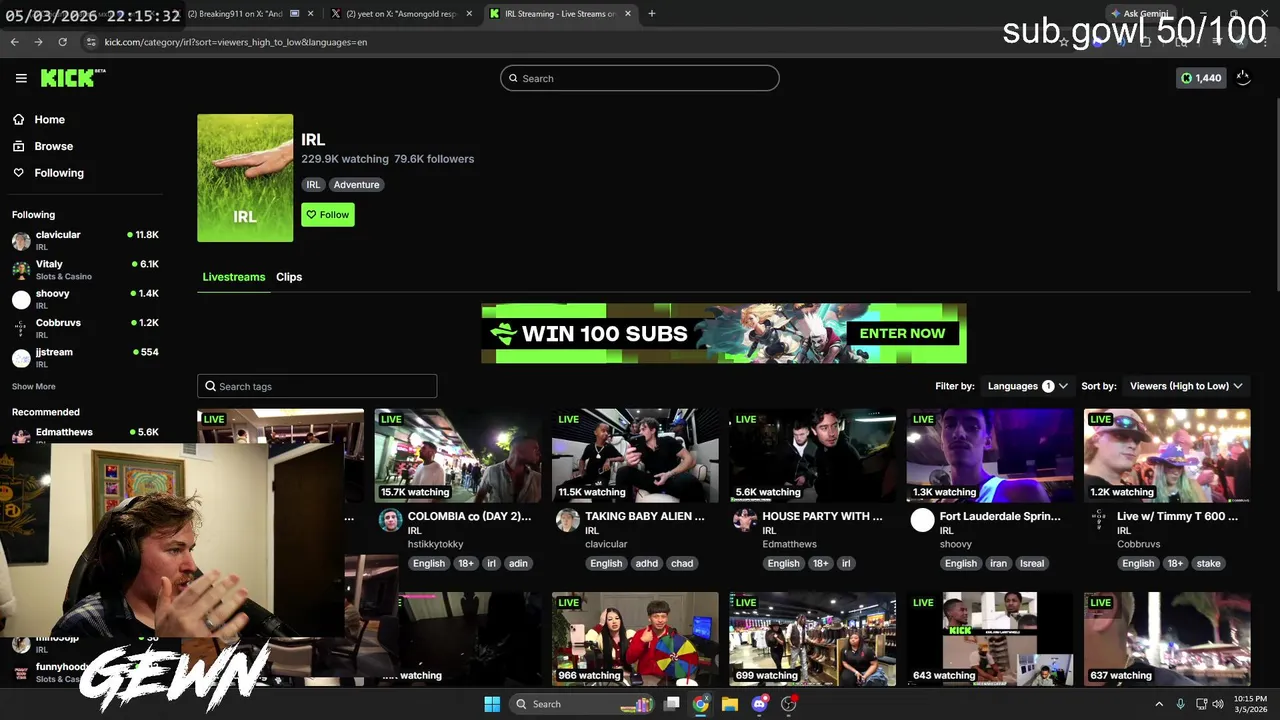
Task: Open HOUSE PARTY WITH stream thumbnail
Action: point(812,455)
